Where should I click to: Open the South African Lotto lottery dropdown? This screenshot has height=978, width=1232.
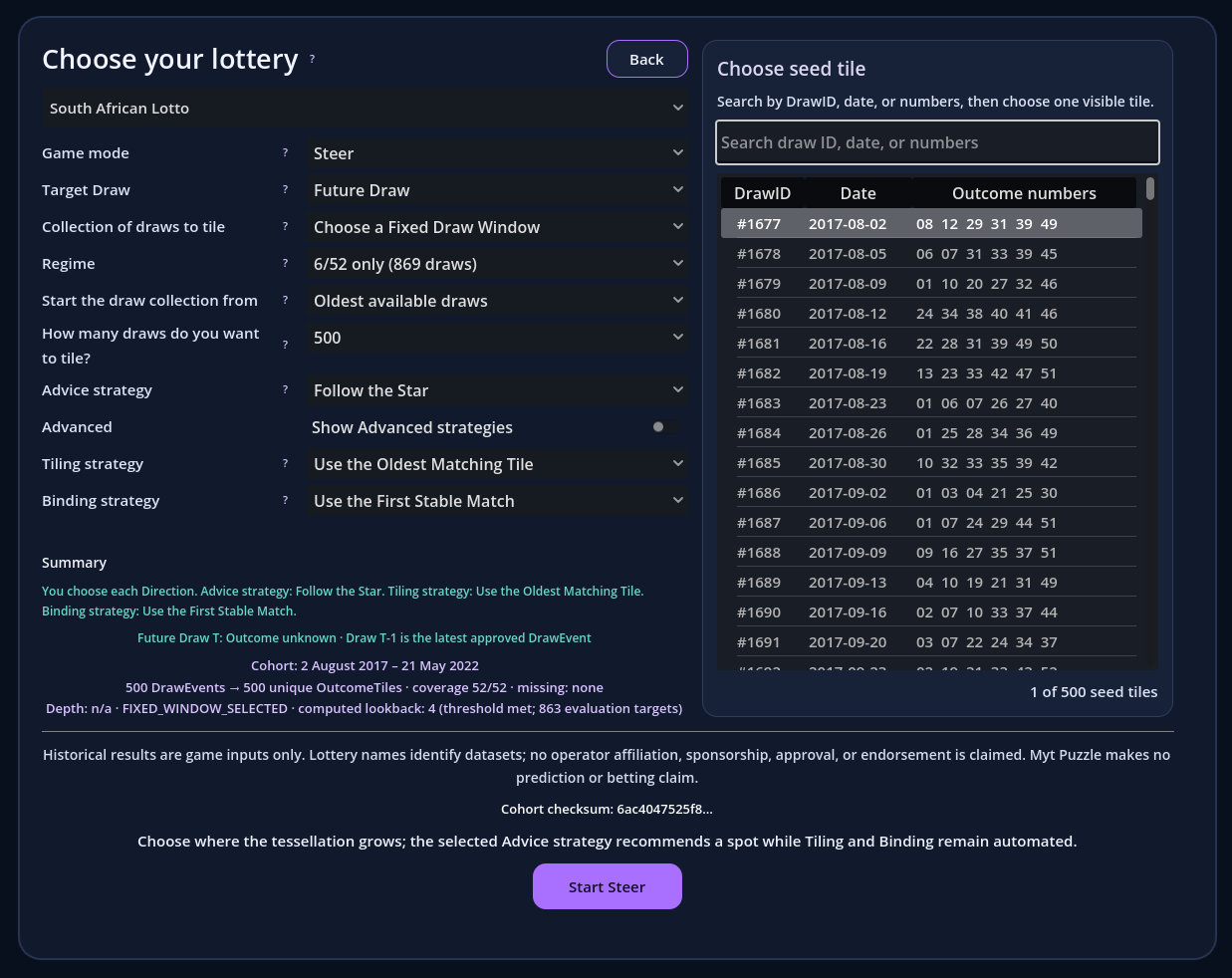coord(365,108)
